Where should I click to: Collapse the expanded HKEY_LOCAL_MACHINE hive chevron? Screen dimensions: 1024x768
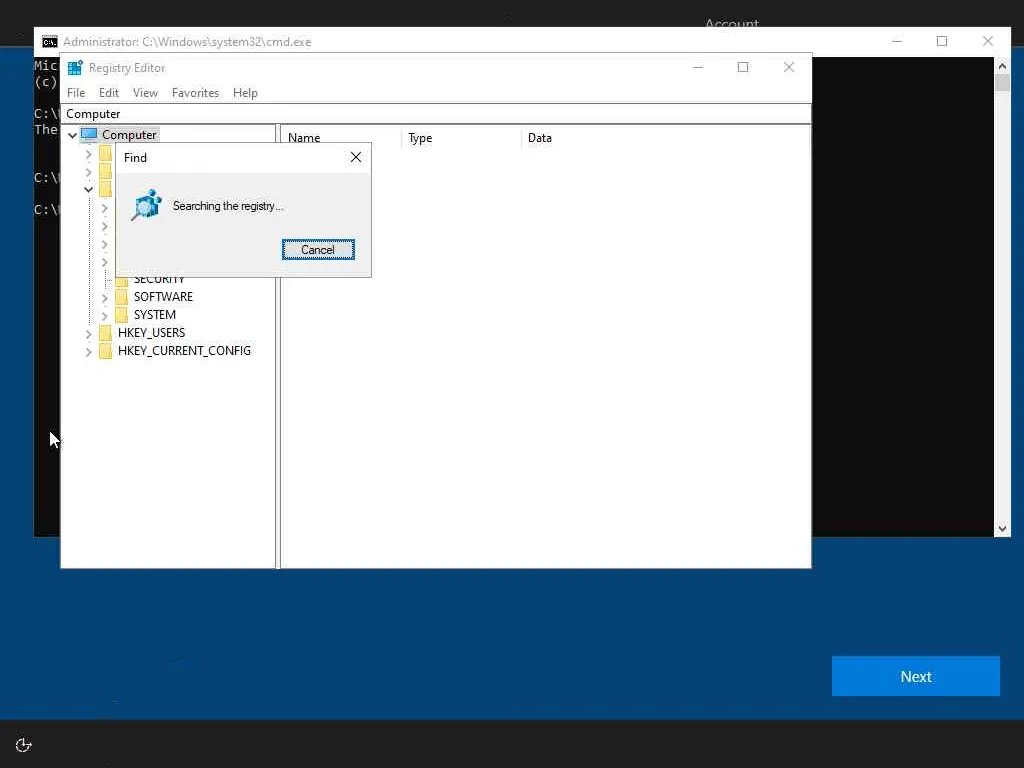point(88,190)
